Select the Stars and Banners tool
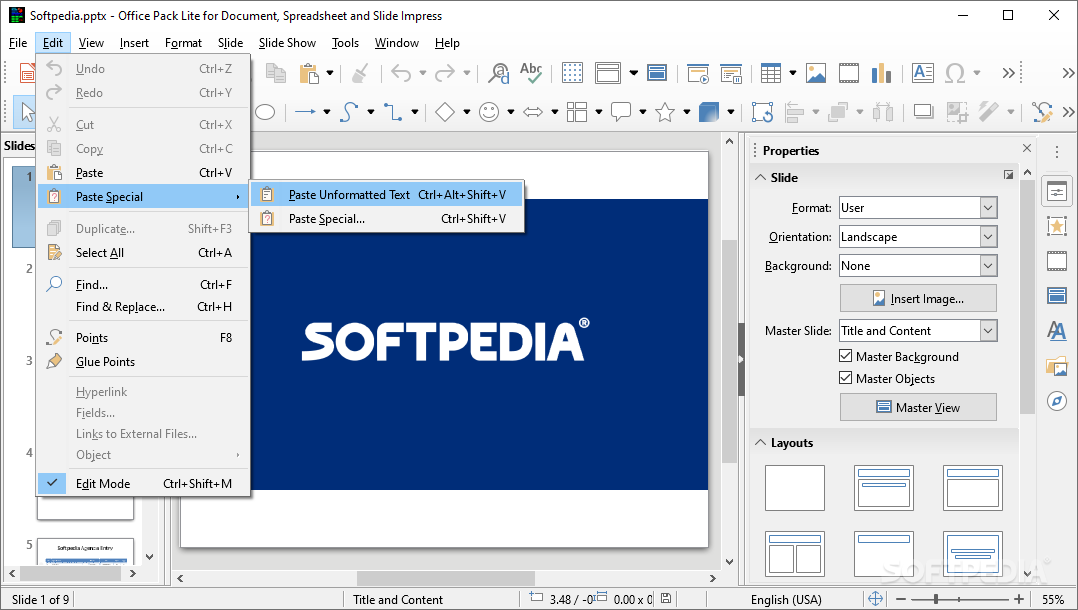Image resolution: width=1078 pixels, height=610 pixels. [x=665, y=111]
